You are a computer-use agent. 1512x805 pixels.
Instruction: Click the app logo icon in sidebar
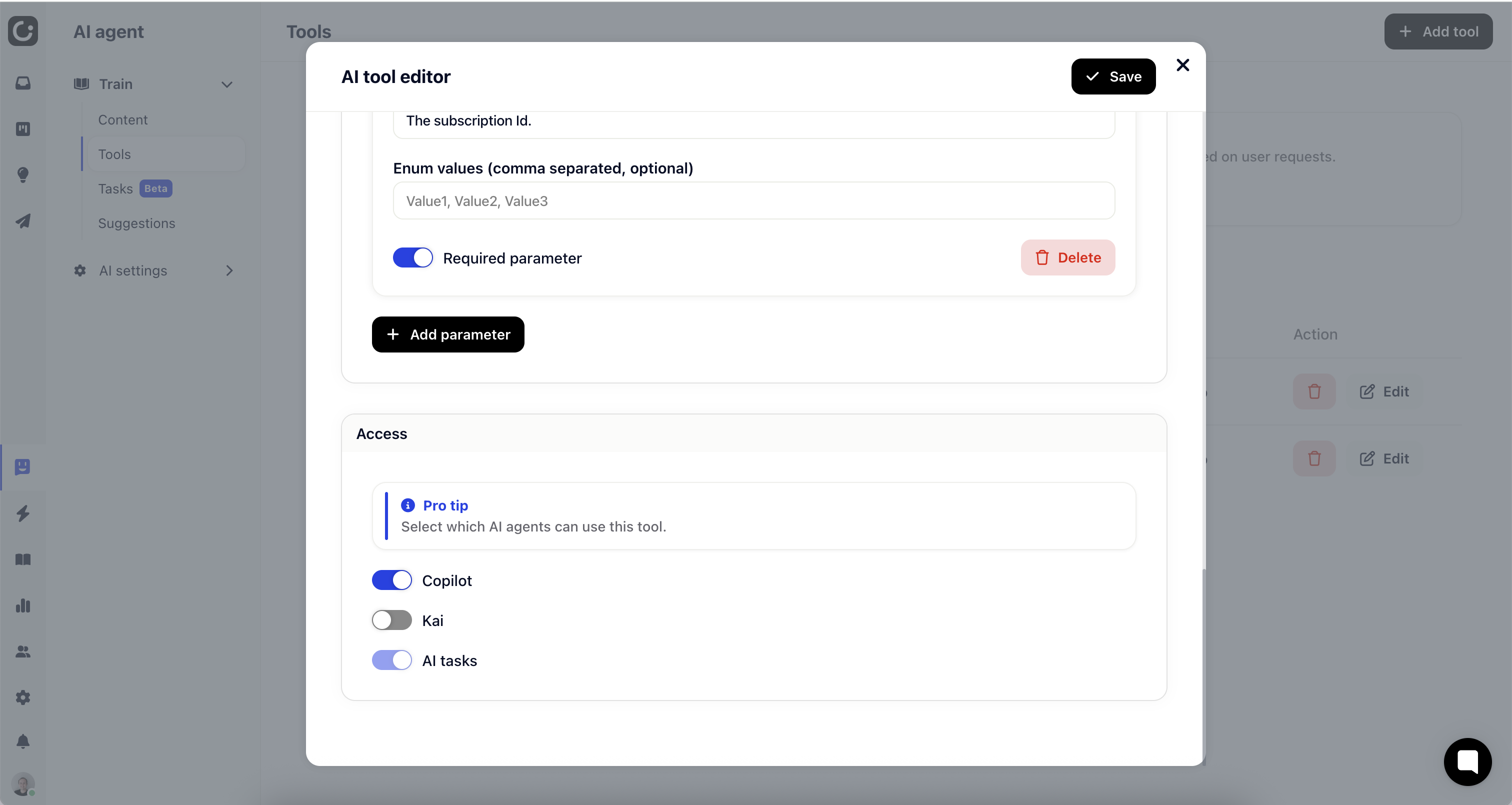pyautogui.click(x=23, y=30)
